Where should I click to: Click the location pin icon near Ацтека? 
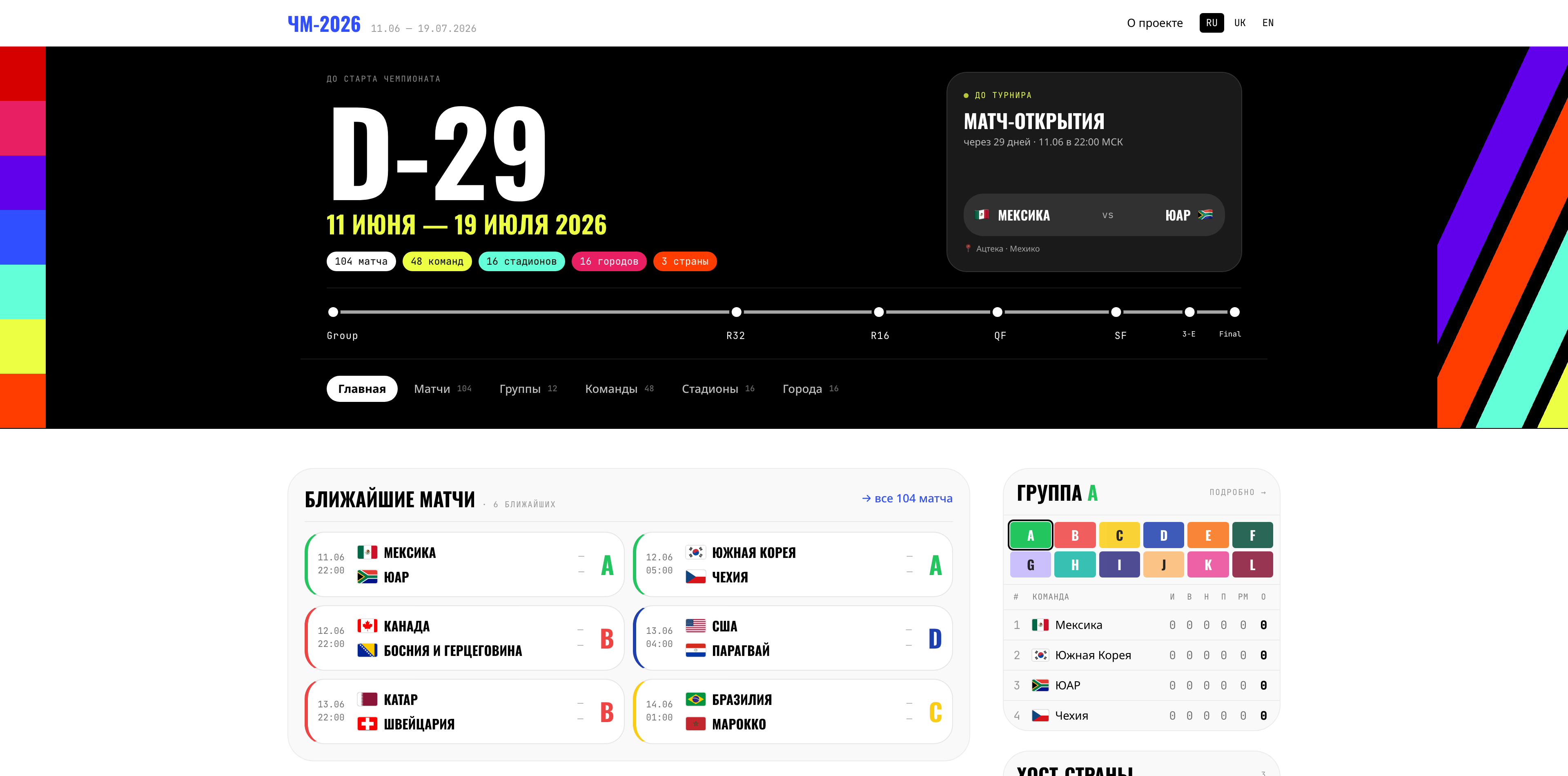968,248
